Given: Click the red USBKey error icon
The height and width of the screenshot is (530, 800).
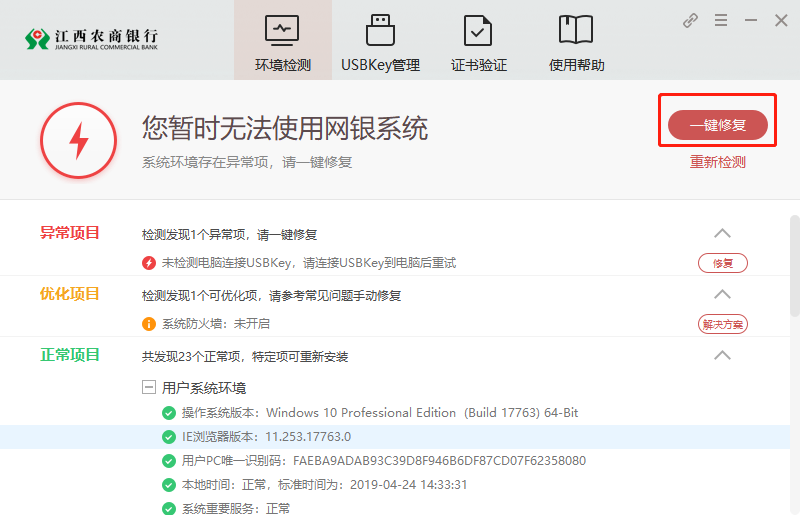Looking at the screenshot, I should 148,263.
